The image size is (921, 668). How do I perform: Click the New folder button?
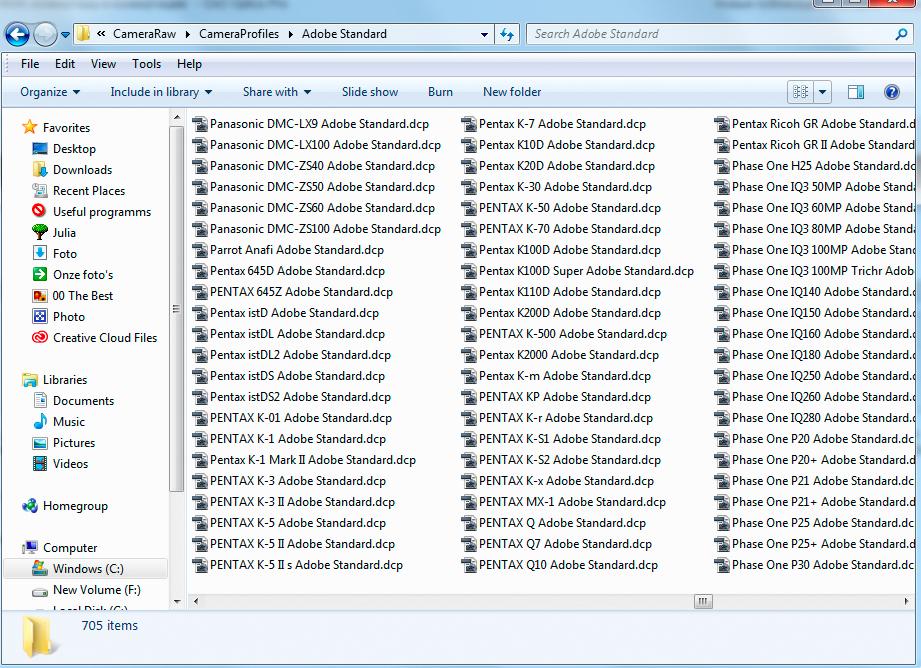pyautogui.click(x=512, y=92)
